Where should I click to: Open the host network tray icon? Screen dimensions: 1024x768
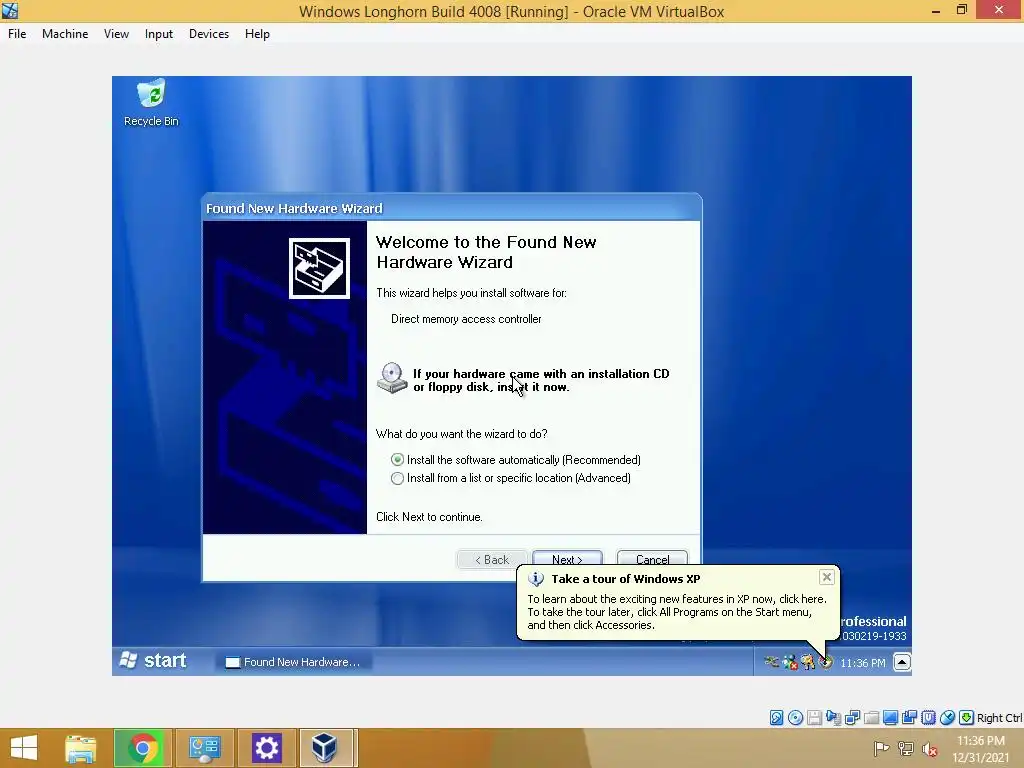point(906,749)
